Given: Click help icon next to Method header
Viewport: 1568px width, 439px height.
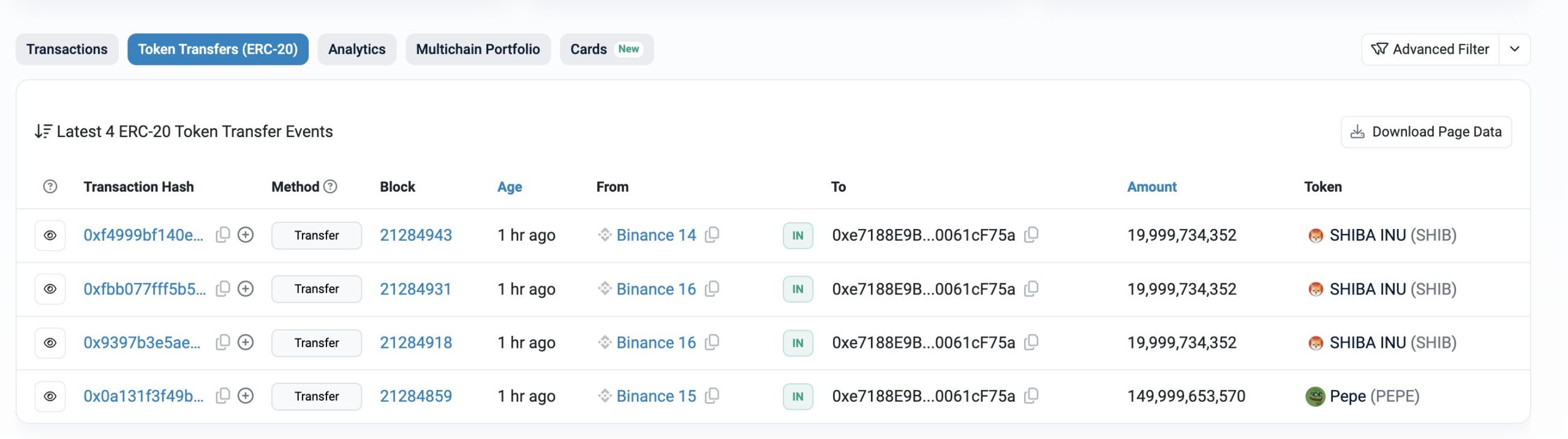Looking at the screenshot, I should [x=331, y=187].
